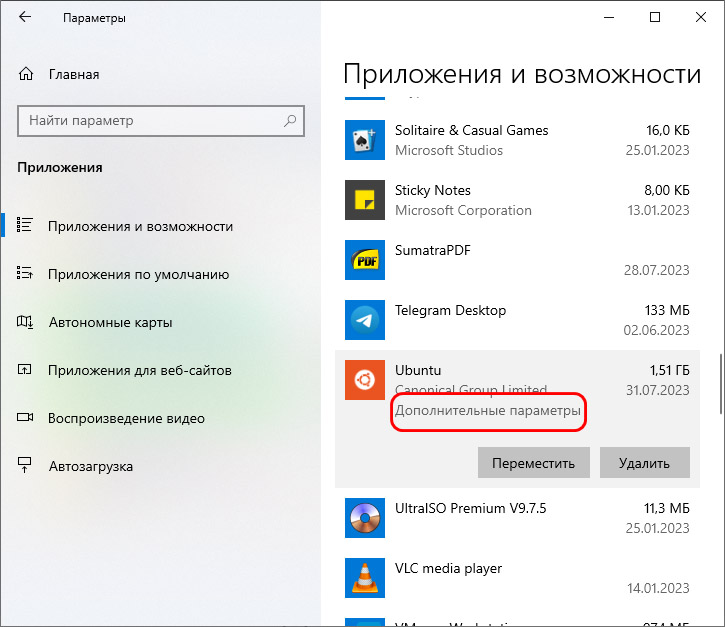Image resolution: width=725 pixels, height=627 pixels.
Task: Select the SumatraPDF entry name
Action: (433, 251)
